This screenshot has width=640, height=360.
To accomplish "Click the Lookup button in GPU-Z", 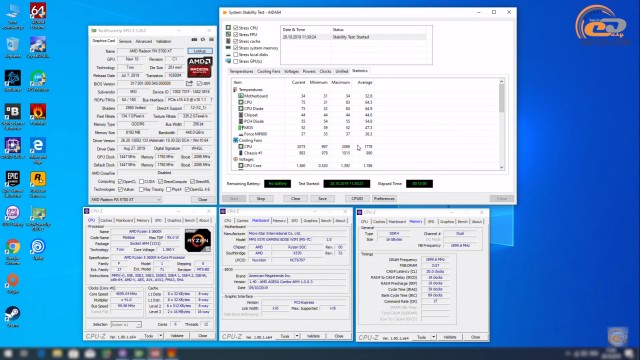I will tap(200, 51).
